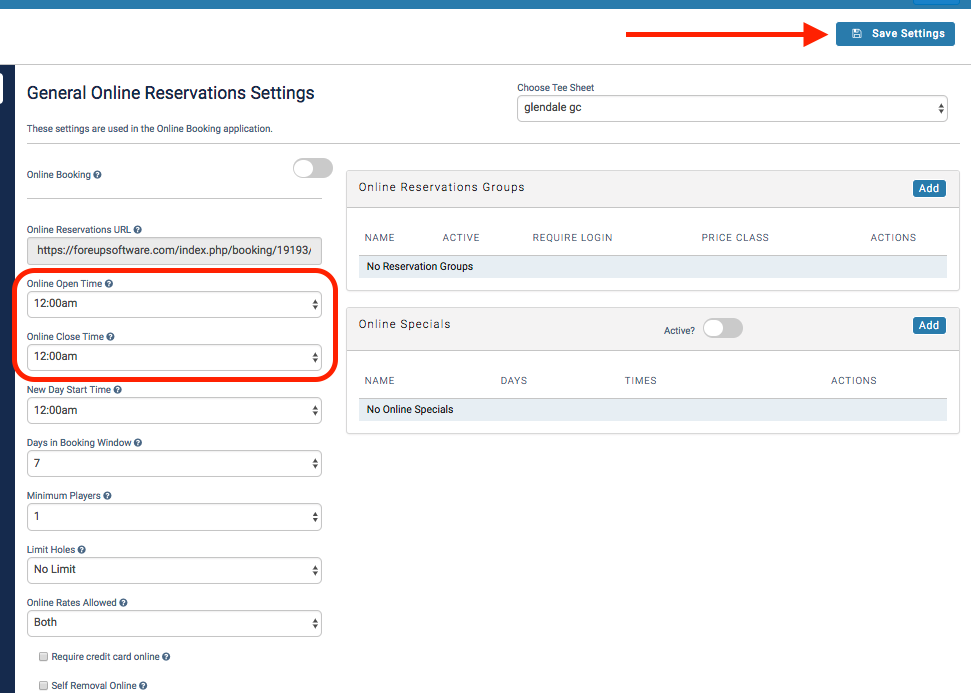The width and height of the screenshot is (971, 693).
Task: Click help icon next to Online Booking
Action: [x=97, y=175]
